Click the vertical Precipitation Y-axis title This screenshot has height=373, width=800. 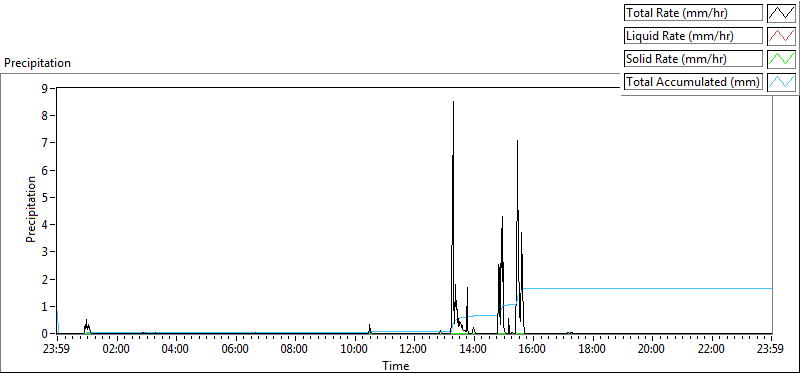[x=31, y=209]
